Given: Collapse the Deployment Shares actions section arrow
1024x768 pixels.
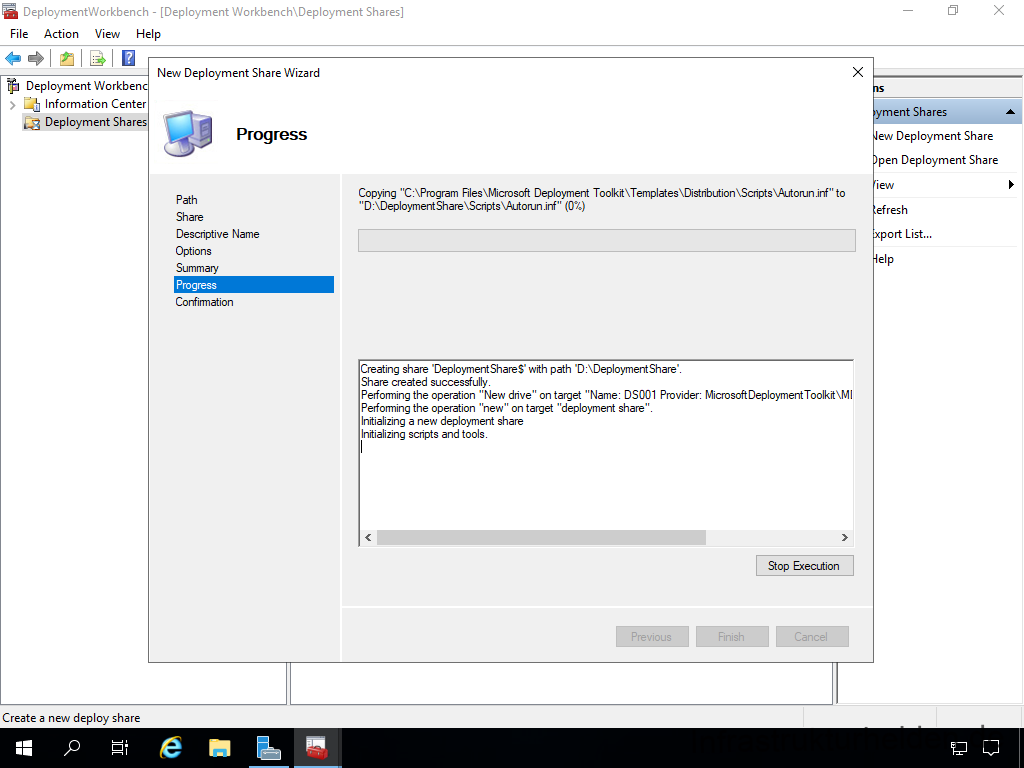Looking at the screenshot, I should click(1010, 112).
